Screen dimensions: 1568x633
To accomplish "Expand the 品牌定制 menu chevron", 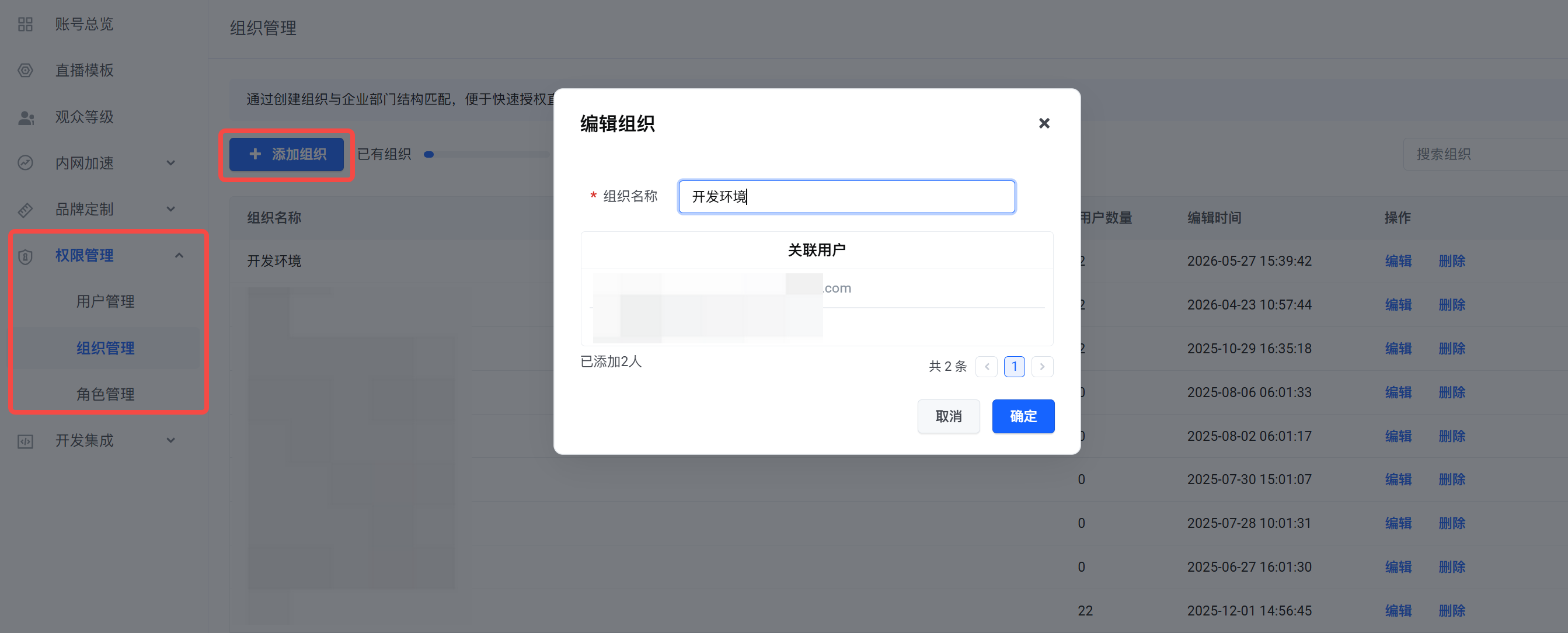I will pyautogui.click(x=171, y=210).
